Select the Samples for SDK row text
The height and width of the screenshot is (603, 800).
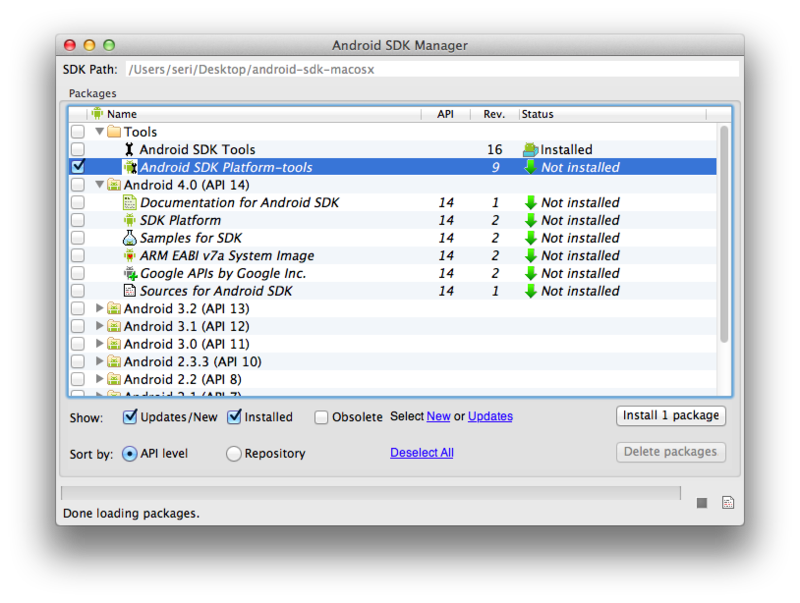point(191,238)
